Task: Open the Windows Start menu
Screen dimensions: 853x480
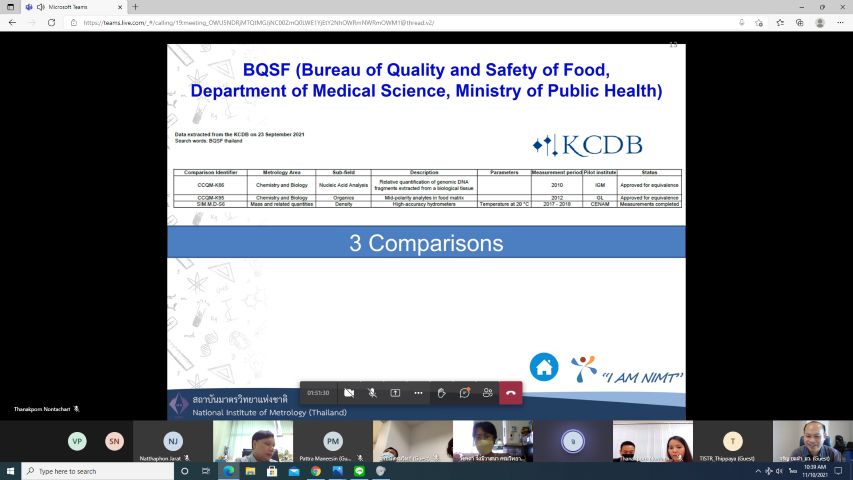Action: point(11,471)
